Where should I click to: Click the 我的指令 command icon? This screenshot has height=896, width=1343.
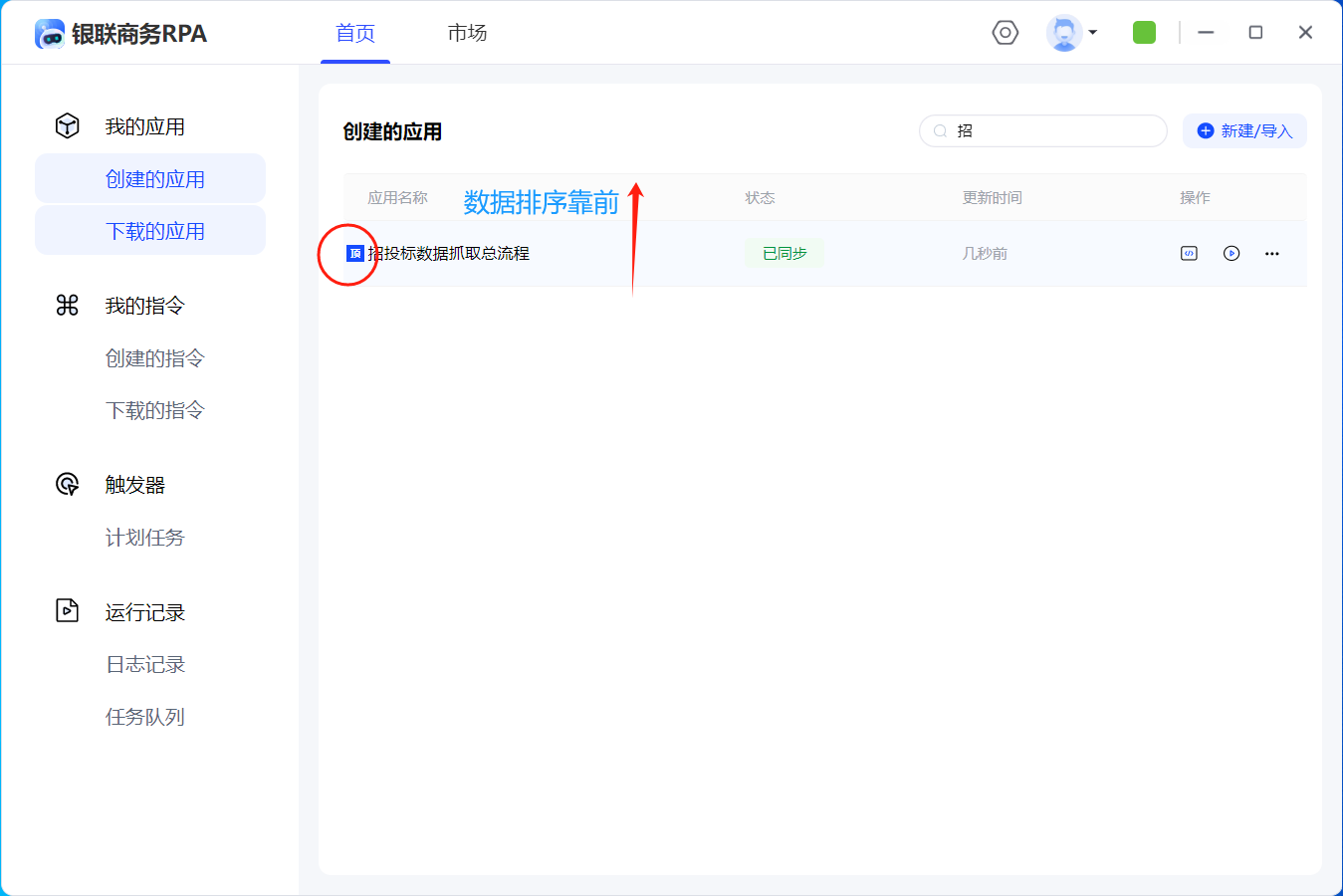(67, 306)
